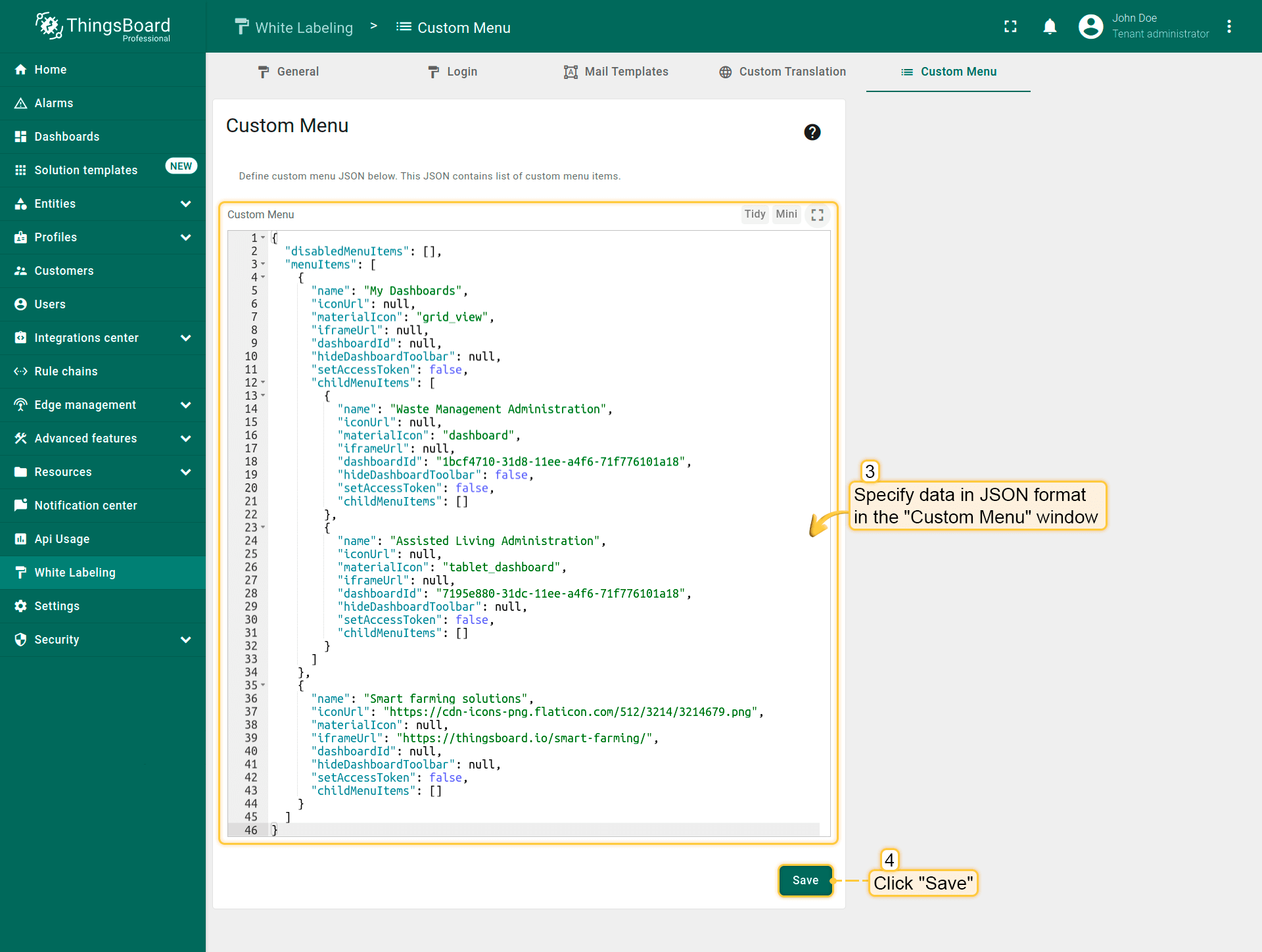Open Rule chains in sidebar

103,371
